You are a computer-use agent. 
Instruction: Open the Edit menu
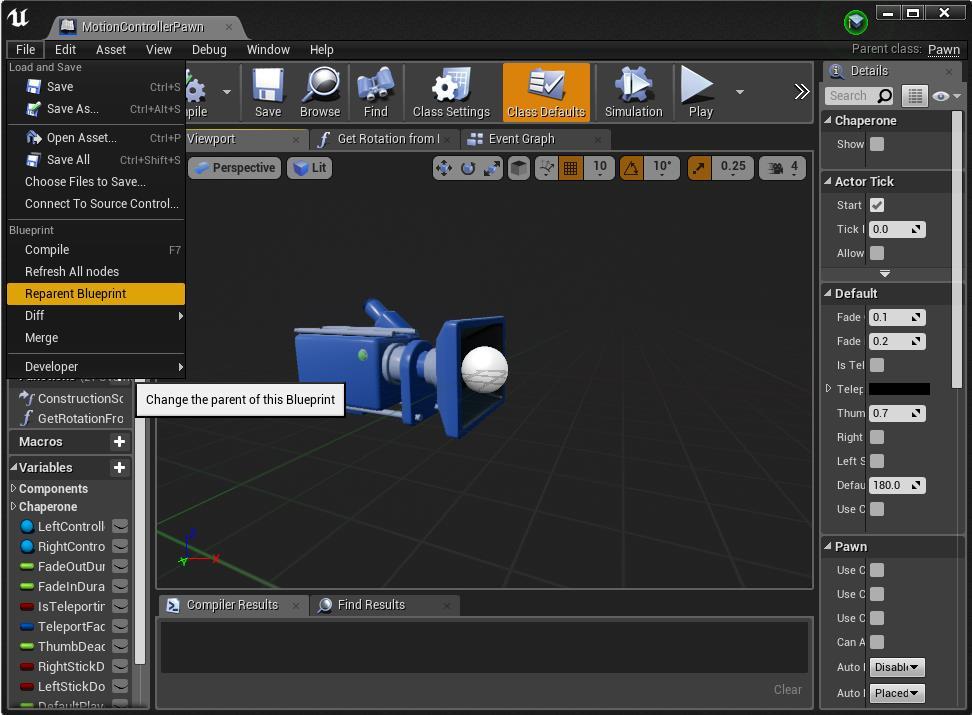[65, 50]
